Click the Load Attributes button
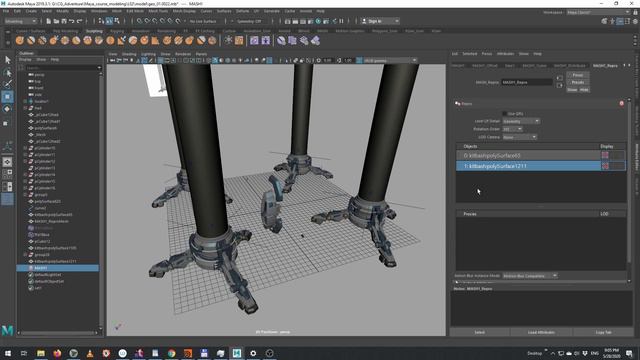The height and width of the screenshot is (360, 640). coord(541,332)
